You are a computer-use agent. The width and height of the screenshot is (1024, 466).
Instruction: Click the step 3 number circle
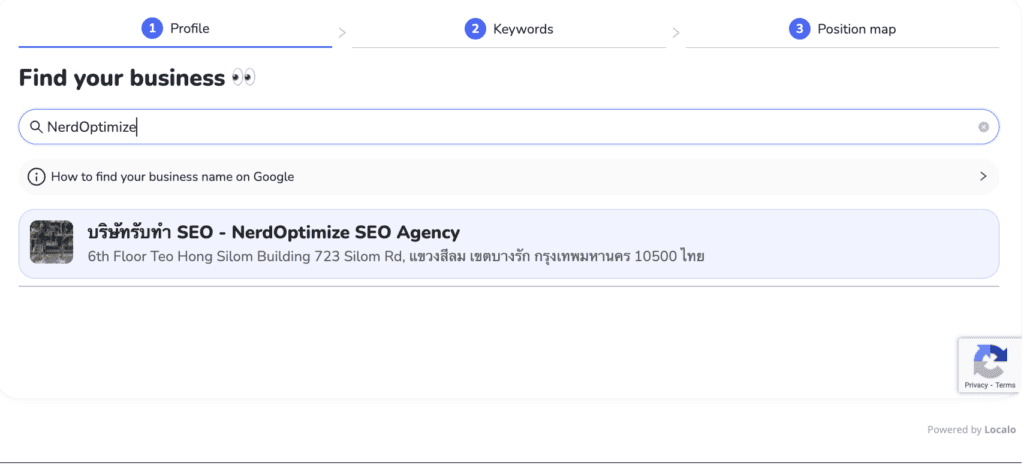pyautogui.click(x=799, y=29)
